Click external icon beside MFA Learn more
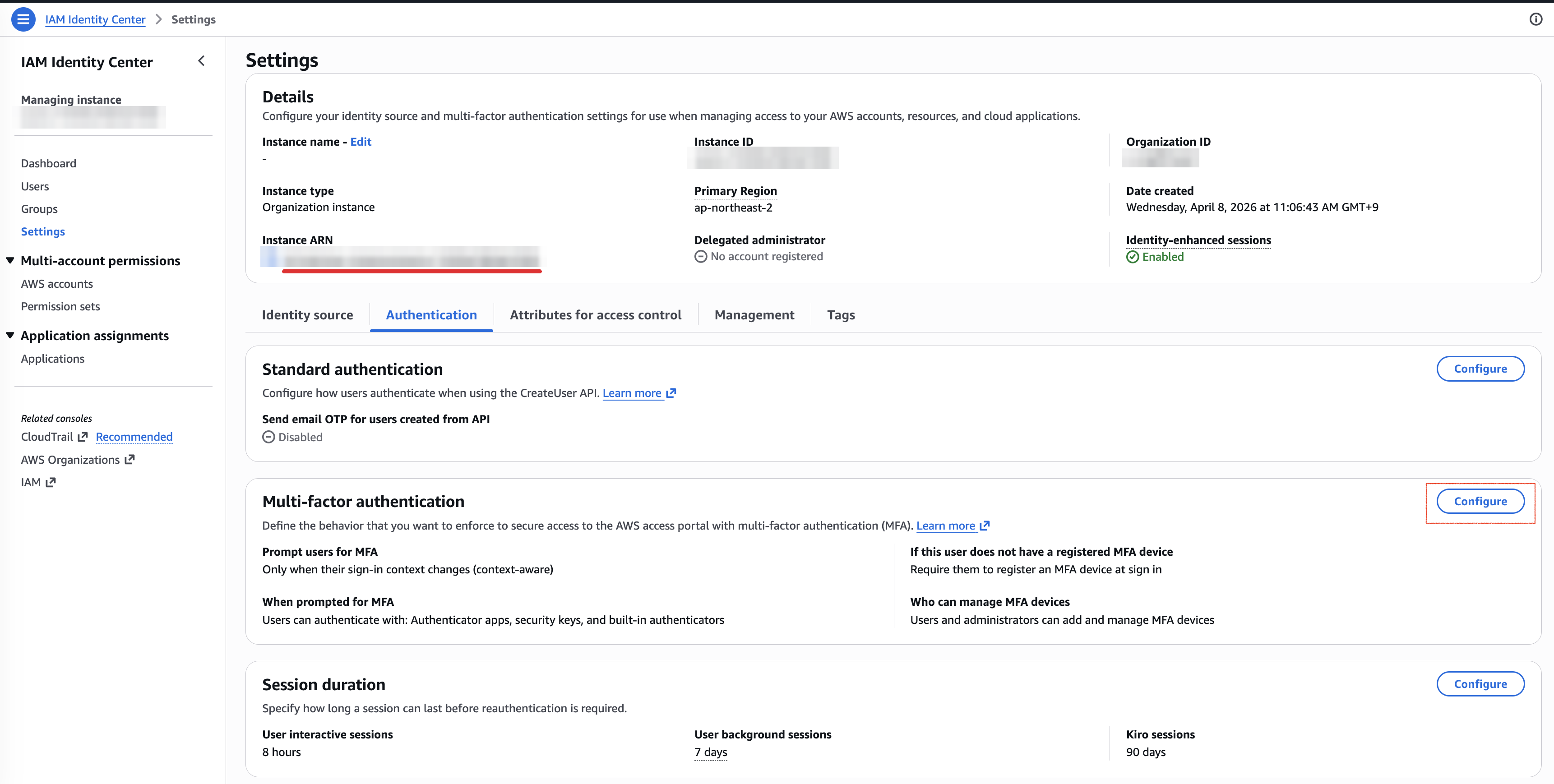The width and height of the screenshot is (1554, 784). [985, 526]
